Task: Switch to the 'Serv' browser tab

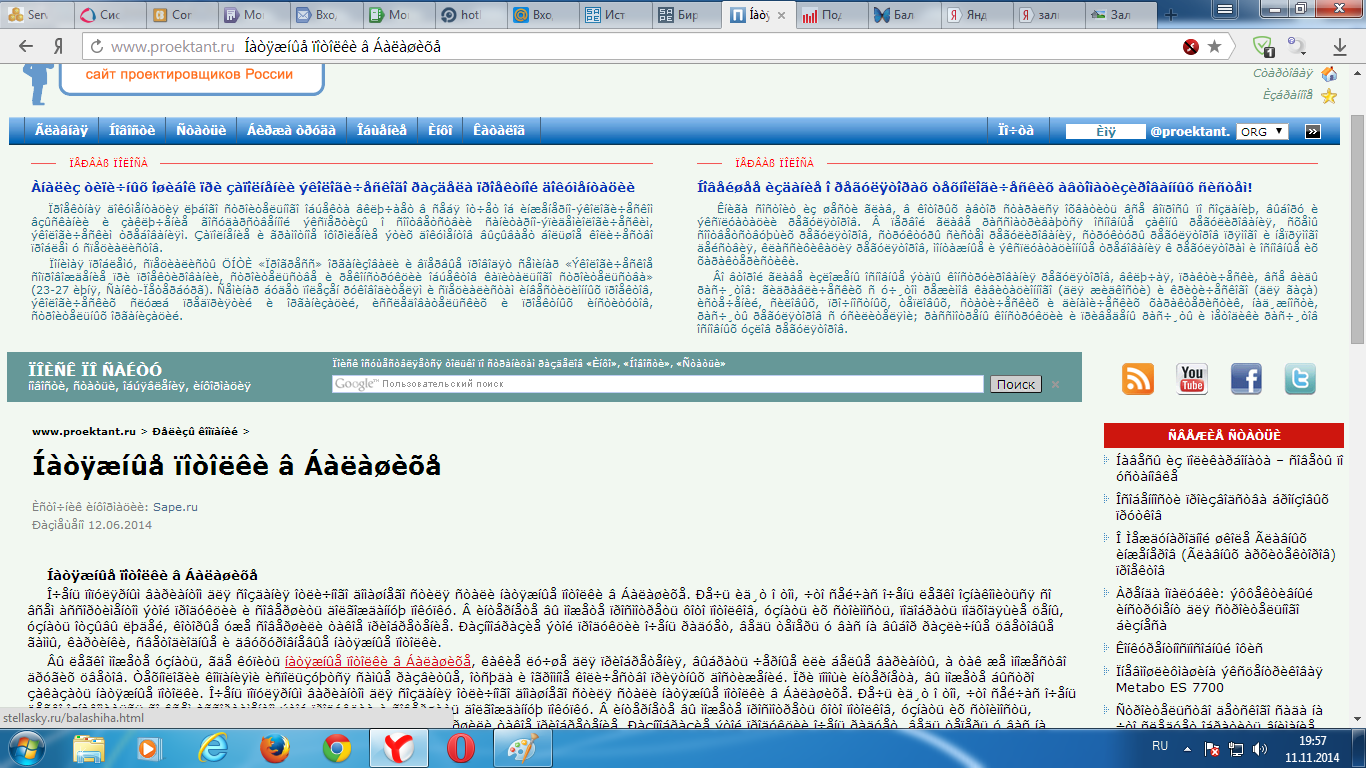Action: pos(36,15)
